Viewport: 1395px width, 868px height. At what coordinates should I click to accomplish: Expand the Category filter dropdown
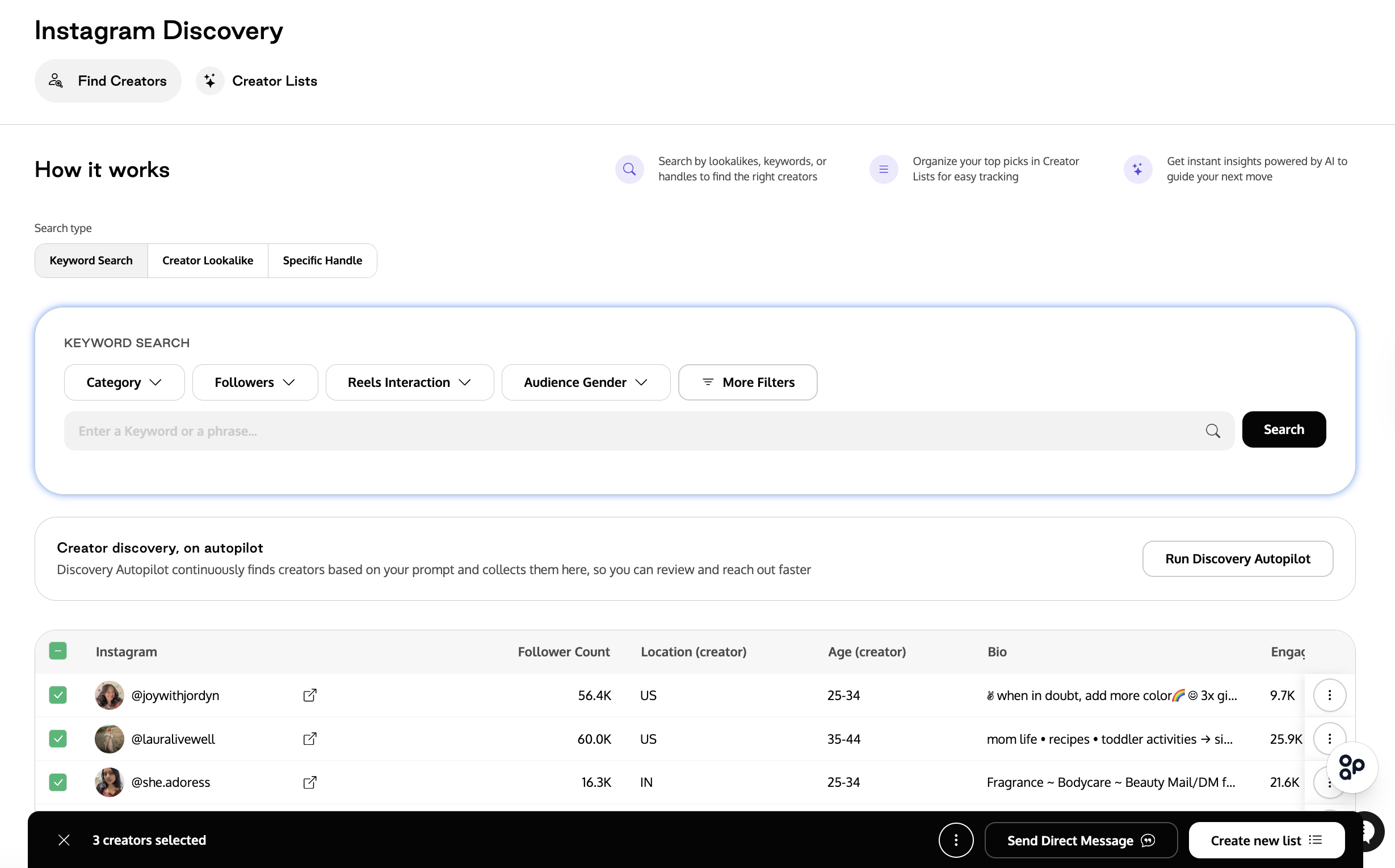pos(124,382)
